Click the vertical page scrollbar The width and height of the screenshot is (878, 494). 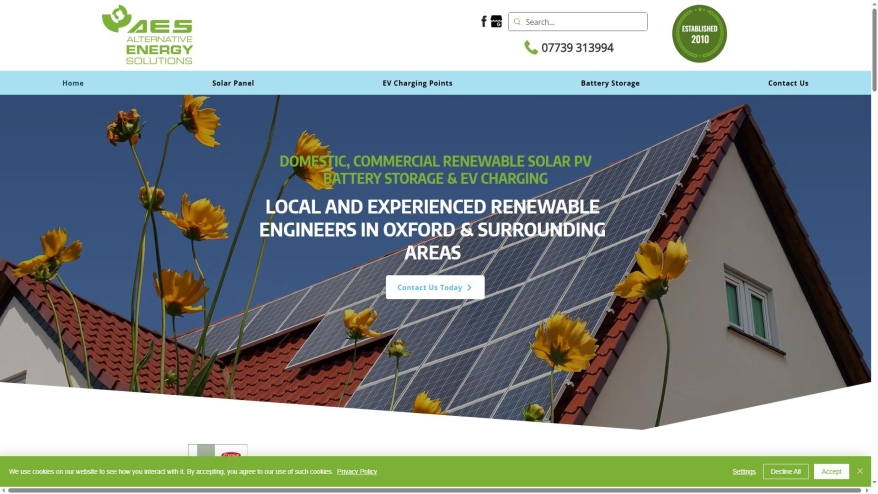874,48
